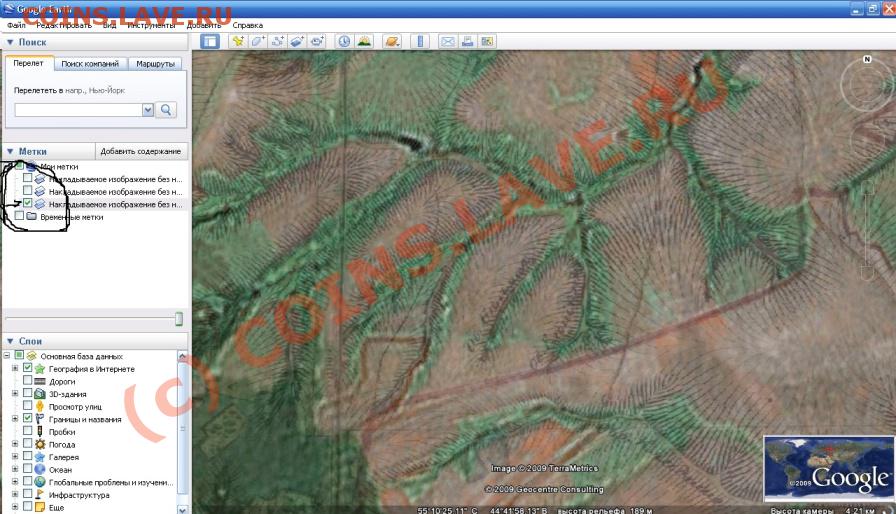This screenshot has height=514, width=896.
Task: Click the Океан globe layer icon
Action: [39, 469]
